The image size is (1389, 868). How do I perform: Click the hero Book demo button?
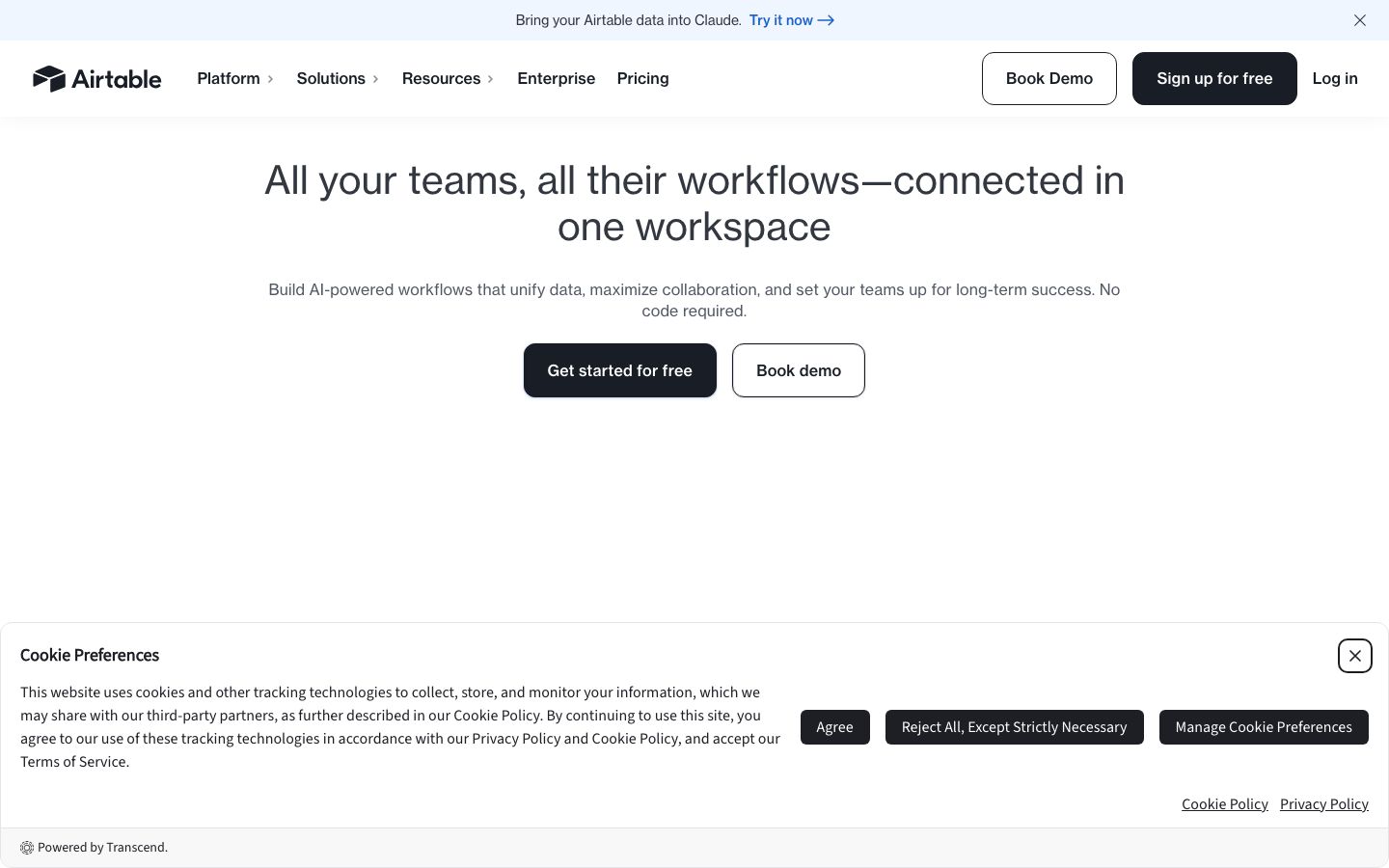coord(799,370)
